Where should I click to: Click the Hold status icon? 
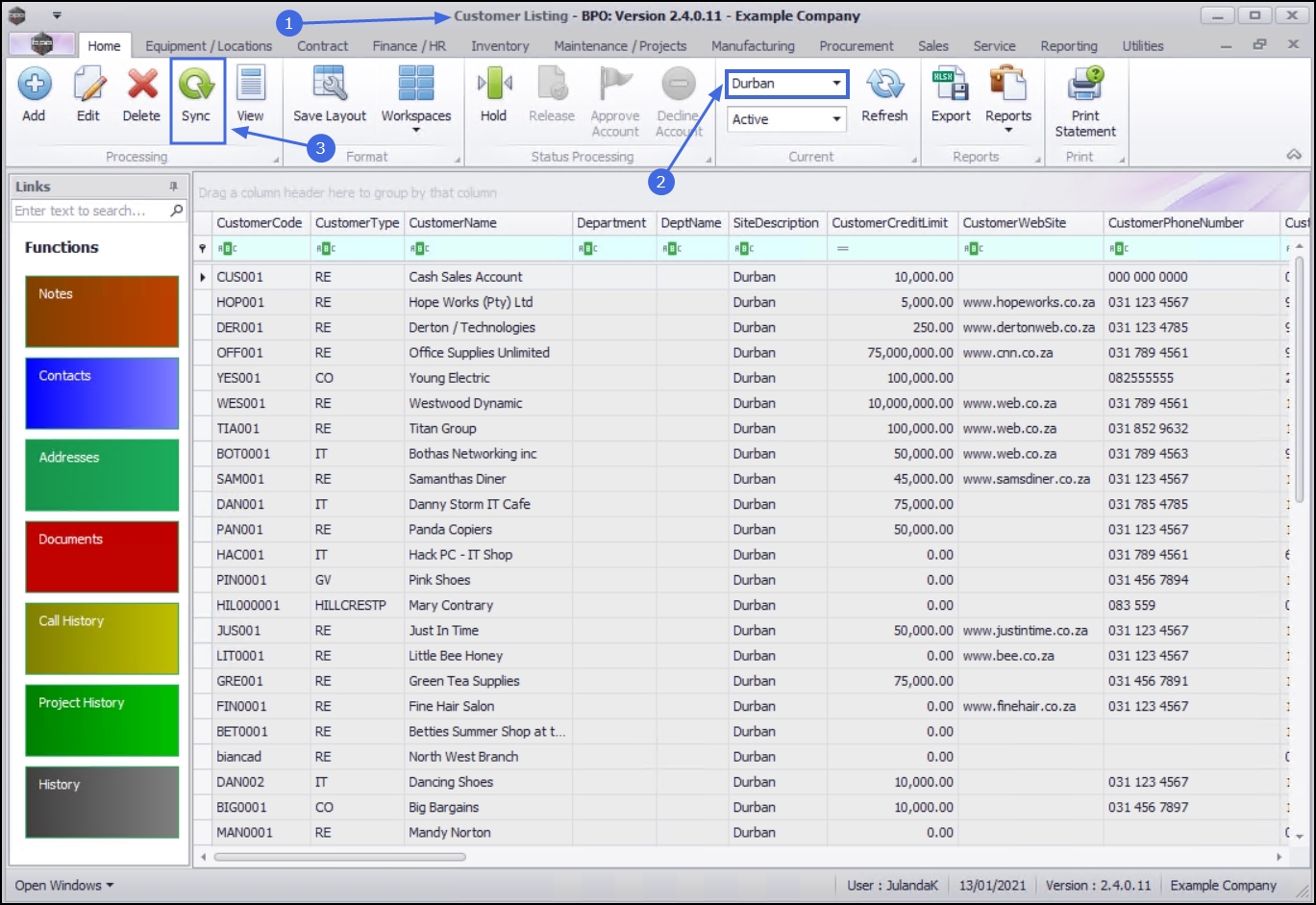494,85
